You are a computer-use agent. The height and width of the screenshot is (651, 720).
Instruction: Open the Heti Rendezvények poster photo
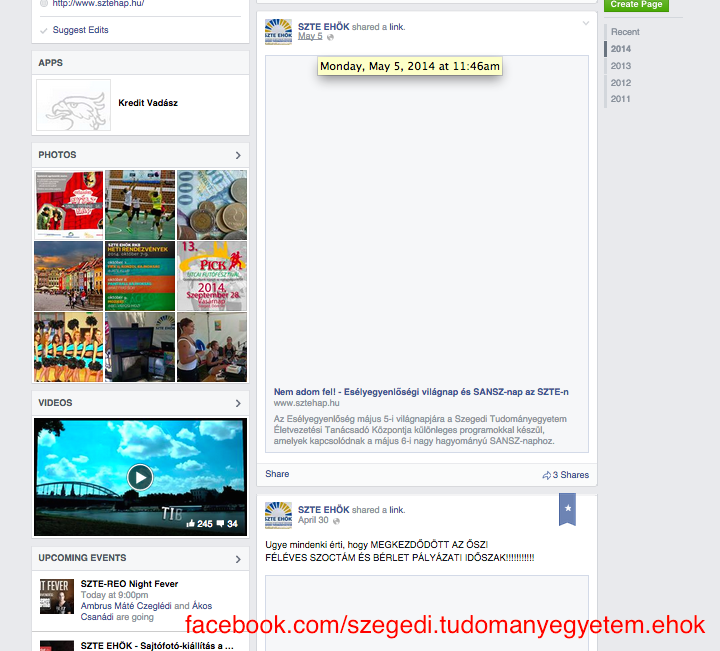pyautogui.click(x=140, y=276)
